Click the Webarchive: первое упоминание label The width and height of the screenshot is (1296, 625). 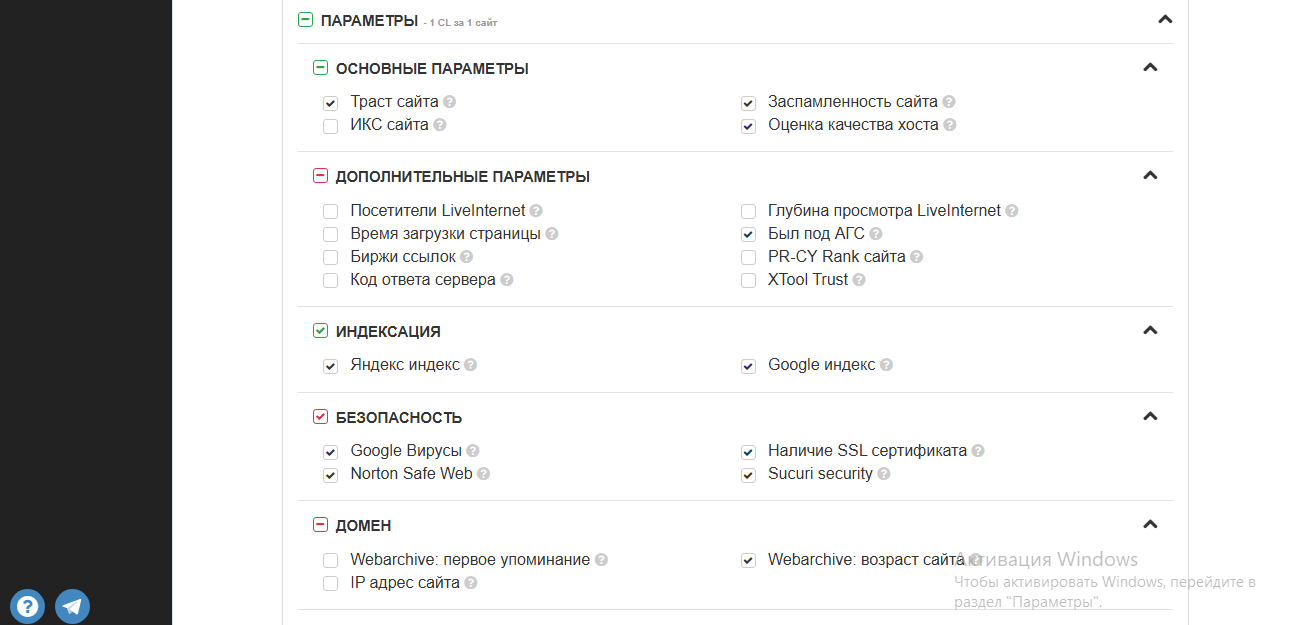click(470, 560)
